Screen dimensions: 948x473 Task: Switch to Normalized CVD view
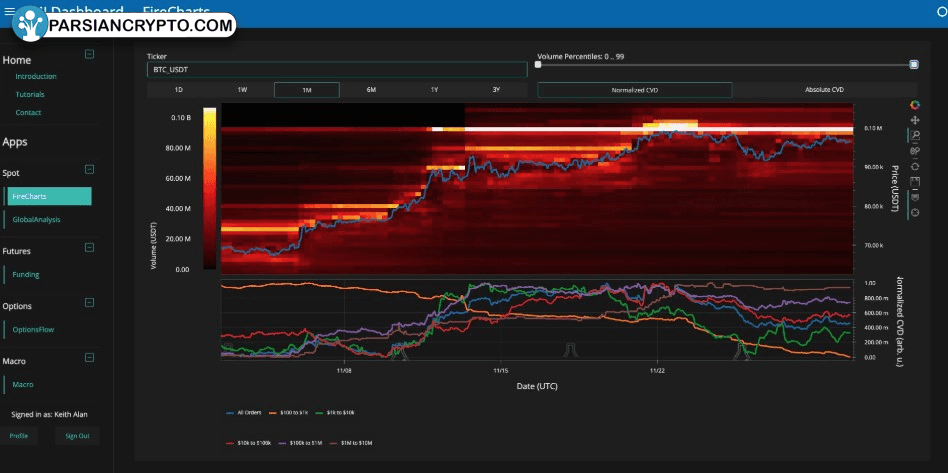(635, 90)
